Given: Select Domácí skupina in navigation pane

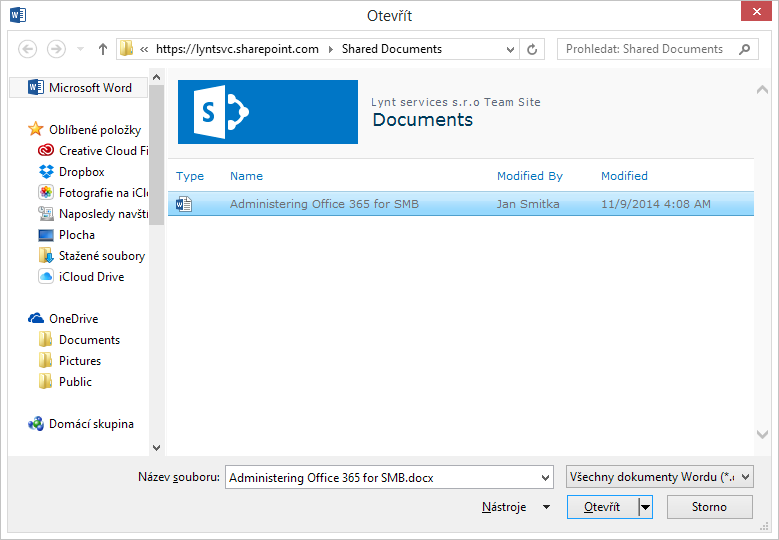Looking at the screenshot, I should [x=91, y=424].
